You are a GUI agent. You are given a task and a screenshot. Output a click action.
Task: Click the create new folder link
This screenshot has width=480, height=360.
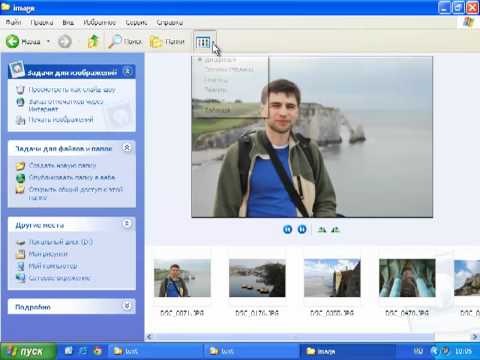63,165
